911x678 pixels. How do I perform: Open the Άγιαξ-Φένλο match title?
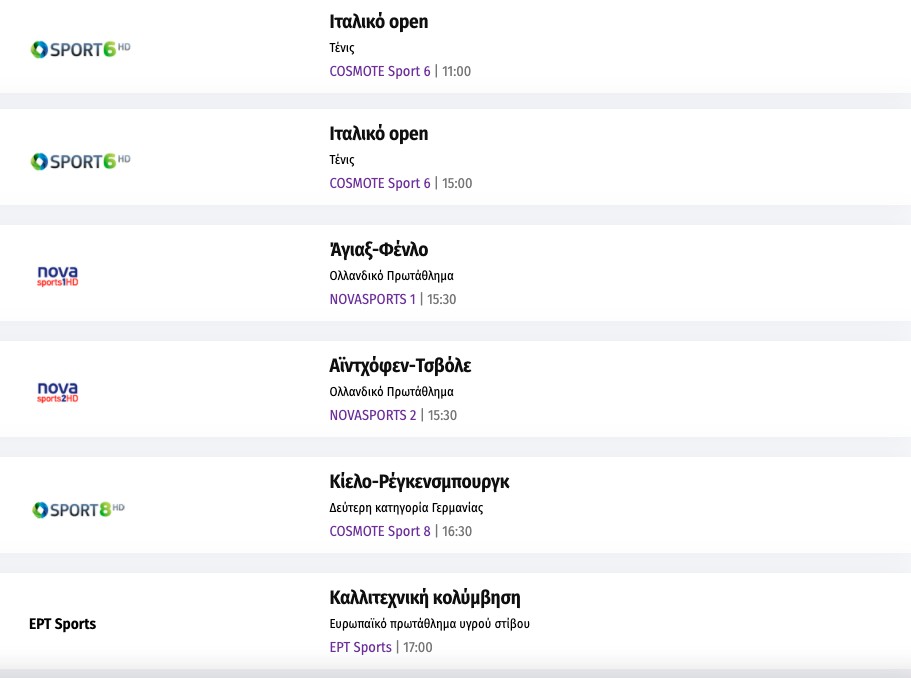[378, 250]
